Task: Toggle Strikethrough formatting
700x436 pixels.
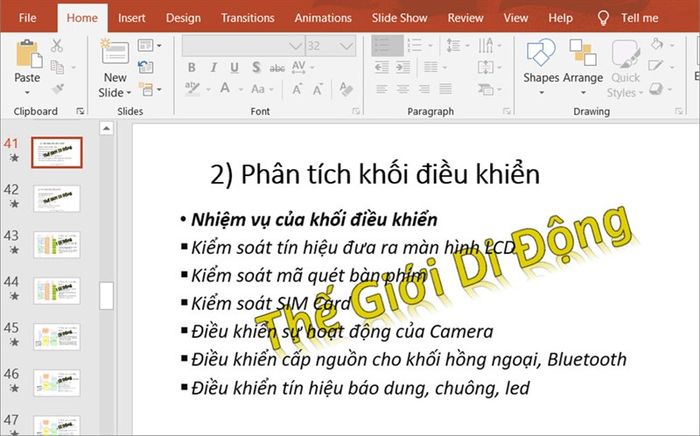Action: click(x=277, y=68)
